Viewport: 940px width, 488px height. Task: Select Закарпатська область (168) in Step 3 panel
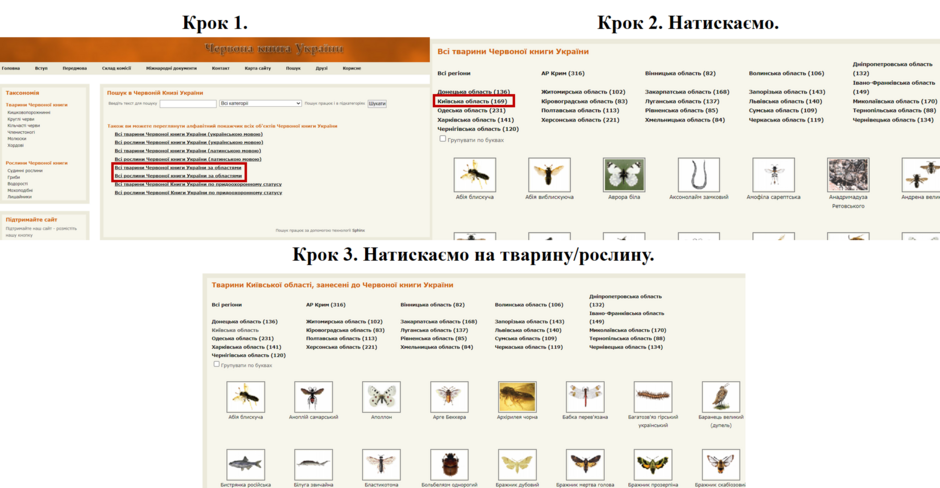click(439, 322)
